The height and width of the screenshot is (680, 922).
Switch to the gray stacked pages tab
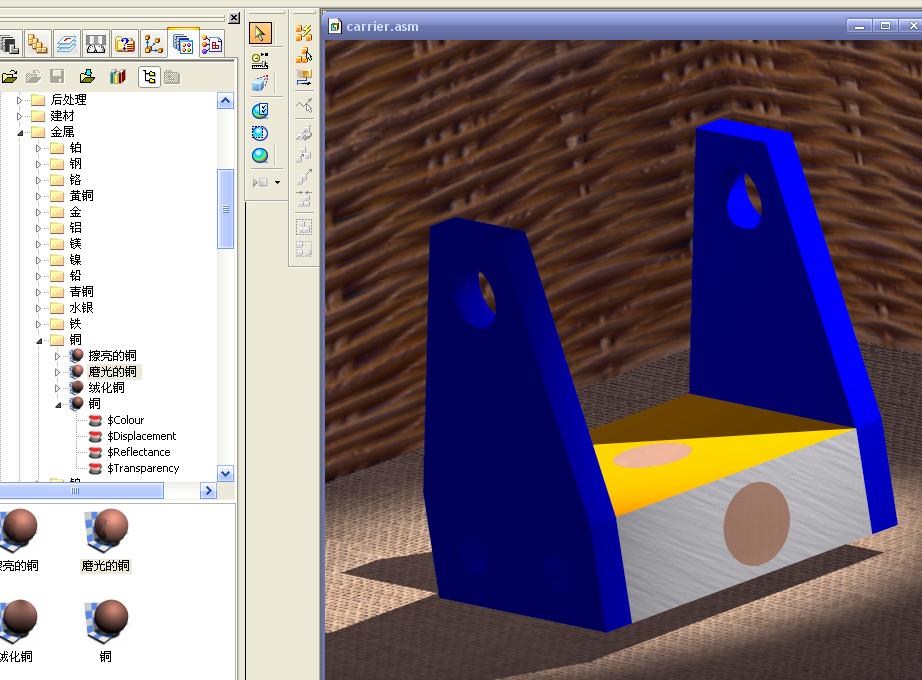pos(10,44)
